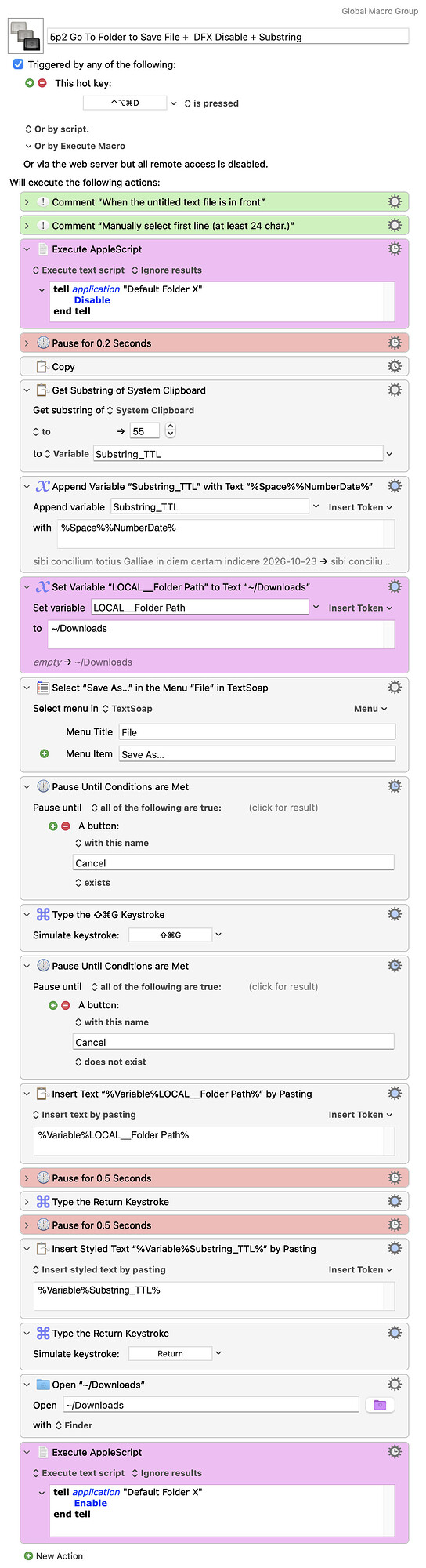Click the stepper next to value 55
Viewport: 426px width, 1568px height.
coord(171,431)
